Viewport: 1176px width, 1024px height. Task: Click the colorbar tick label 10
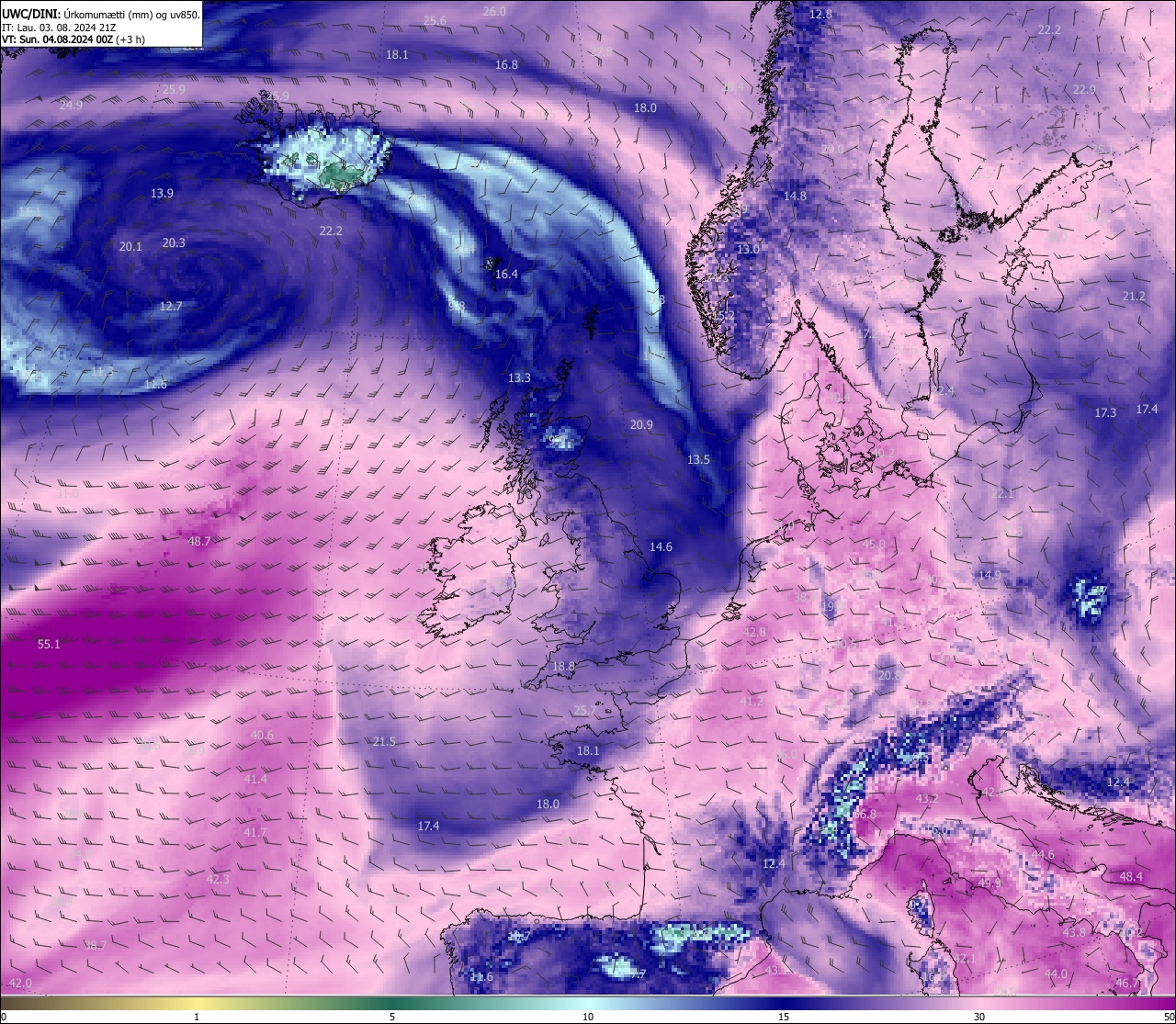(x=588, y=1017)
